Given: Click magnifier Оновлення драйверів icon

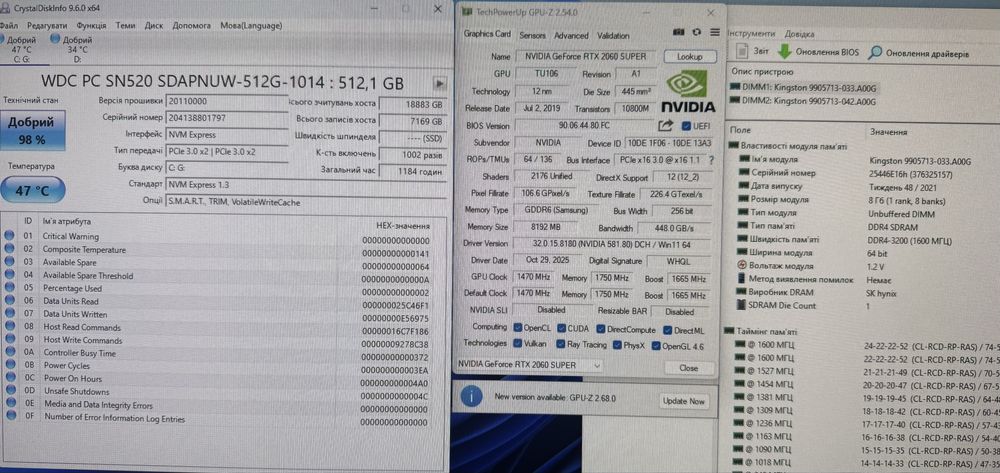Looking at the screenshot, I should tap(876, 52).
